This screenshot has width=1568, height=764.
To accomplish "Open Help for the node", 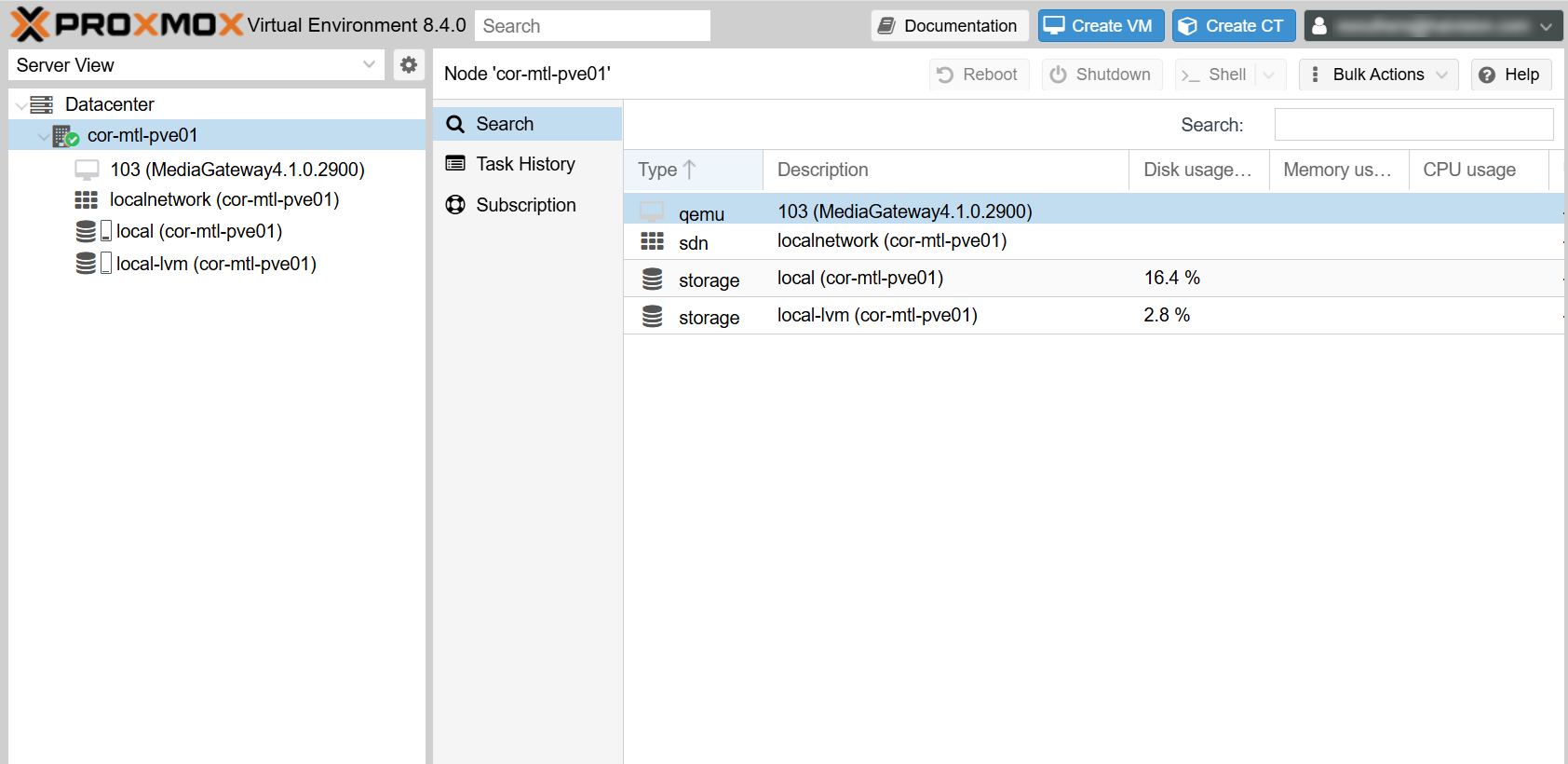I will point(1510,75).
